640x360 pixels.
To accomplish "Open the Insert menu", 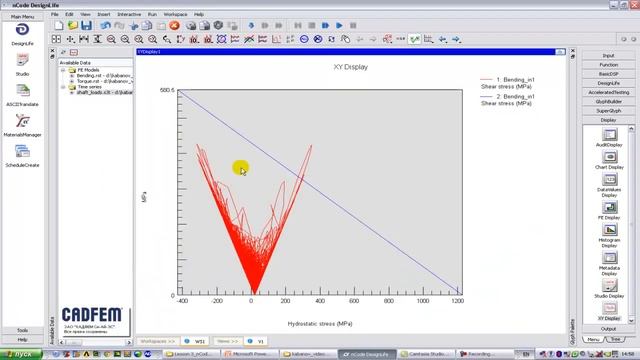I will tap(104, 14).
